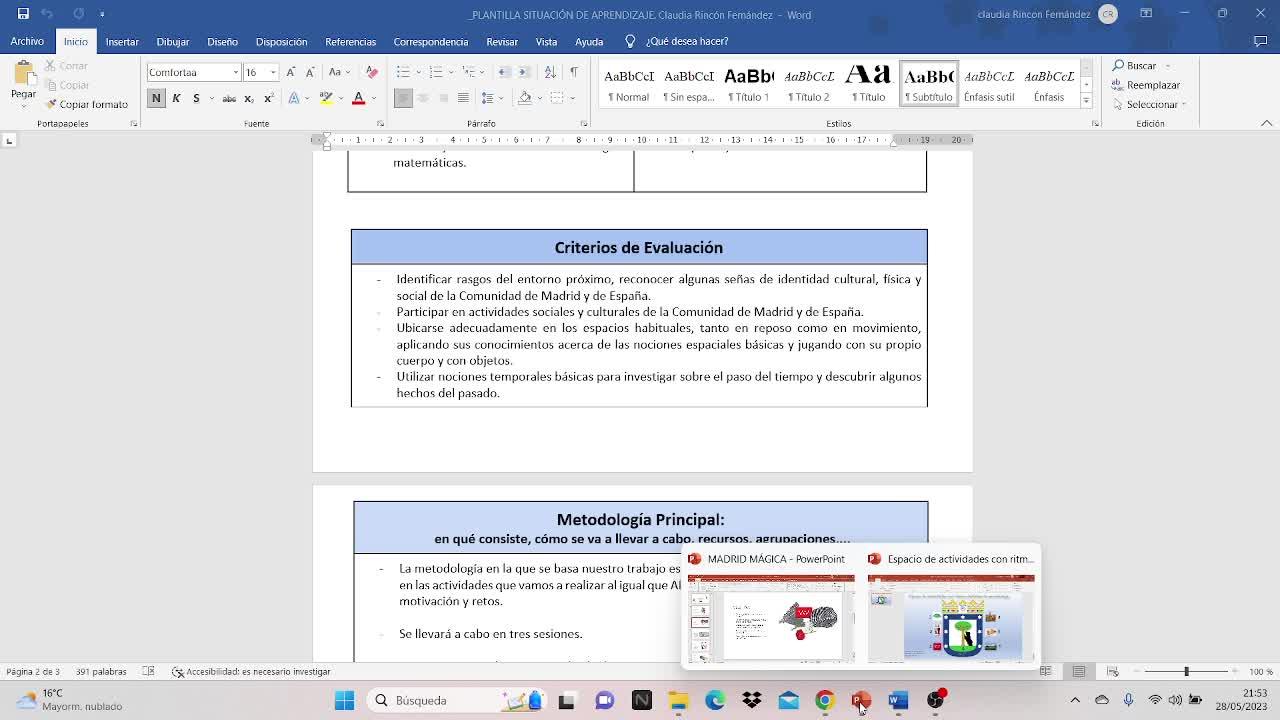Justify the paragraph text alignment

pos(463,98)
